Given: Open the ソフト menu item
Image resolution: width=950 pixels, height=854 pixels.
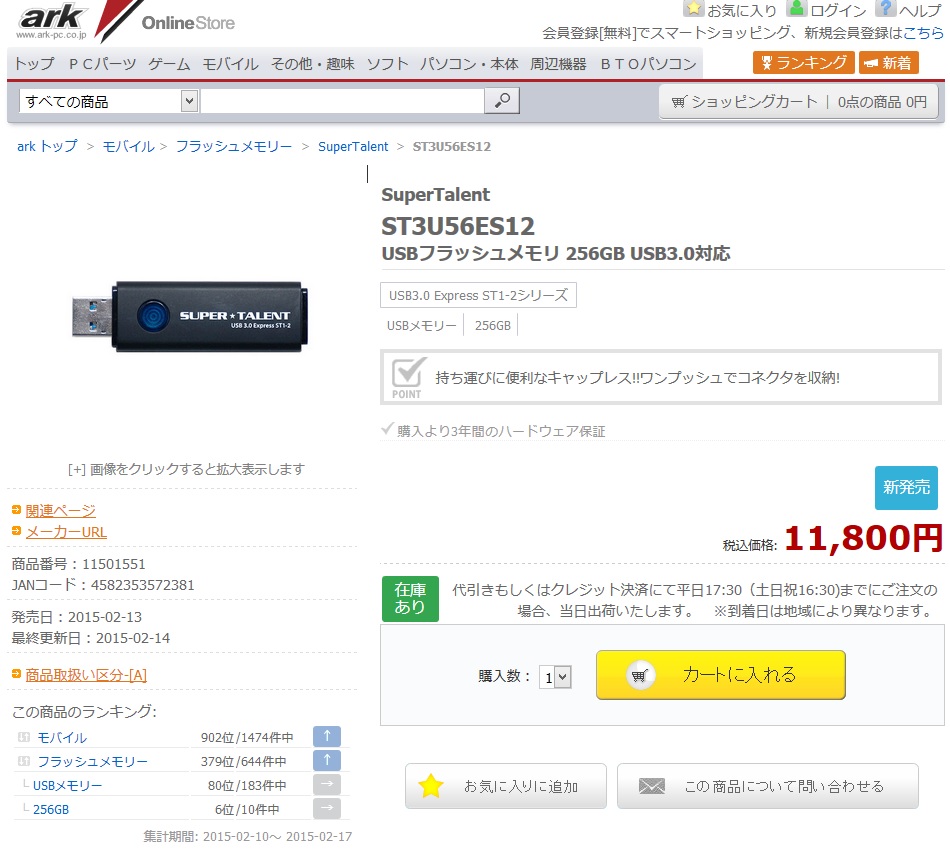Looking at the screenshot, I should 388,64.
